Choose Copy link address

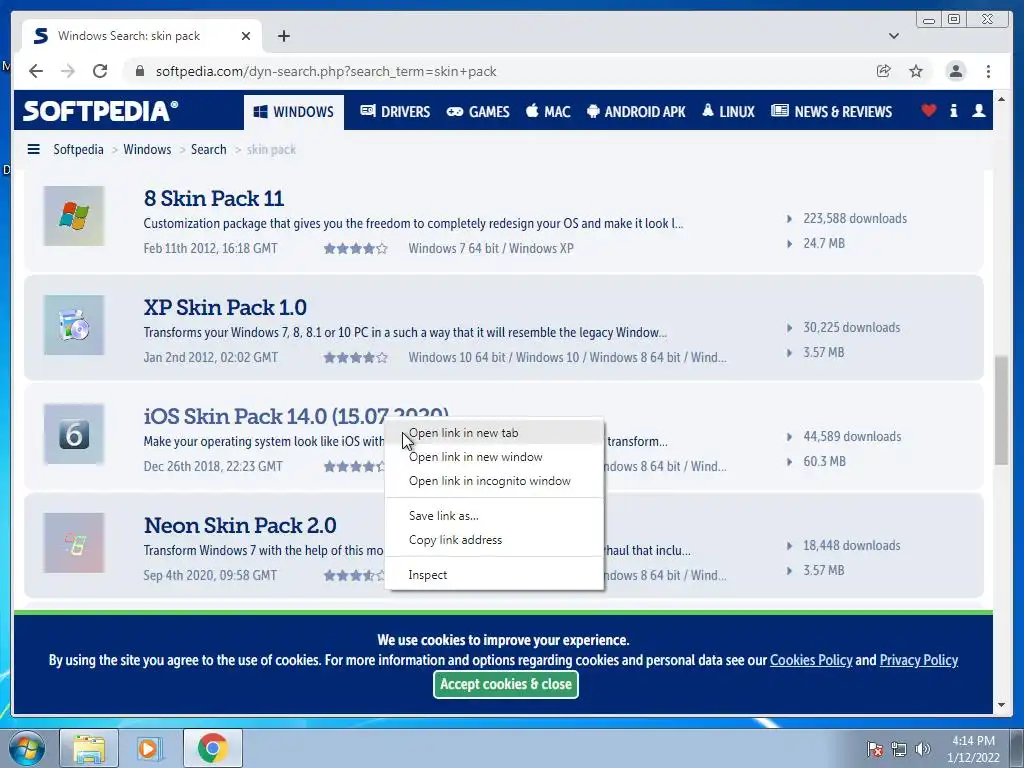494,540
